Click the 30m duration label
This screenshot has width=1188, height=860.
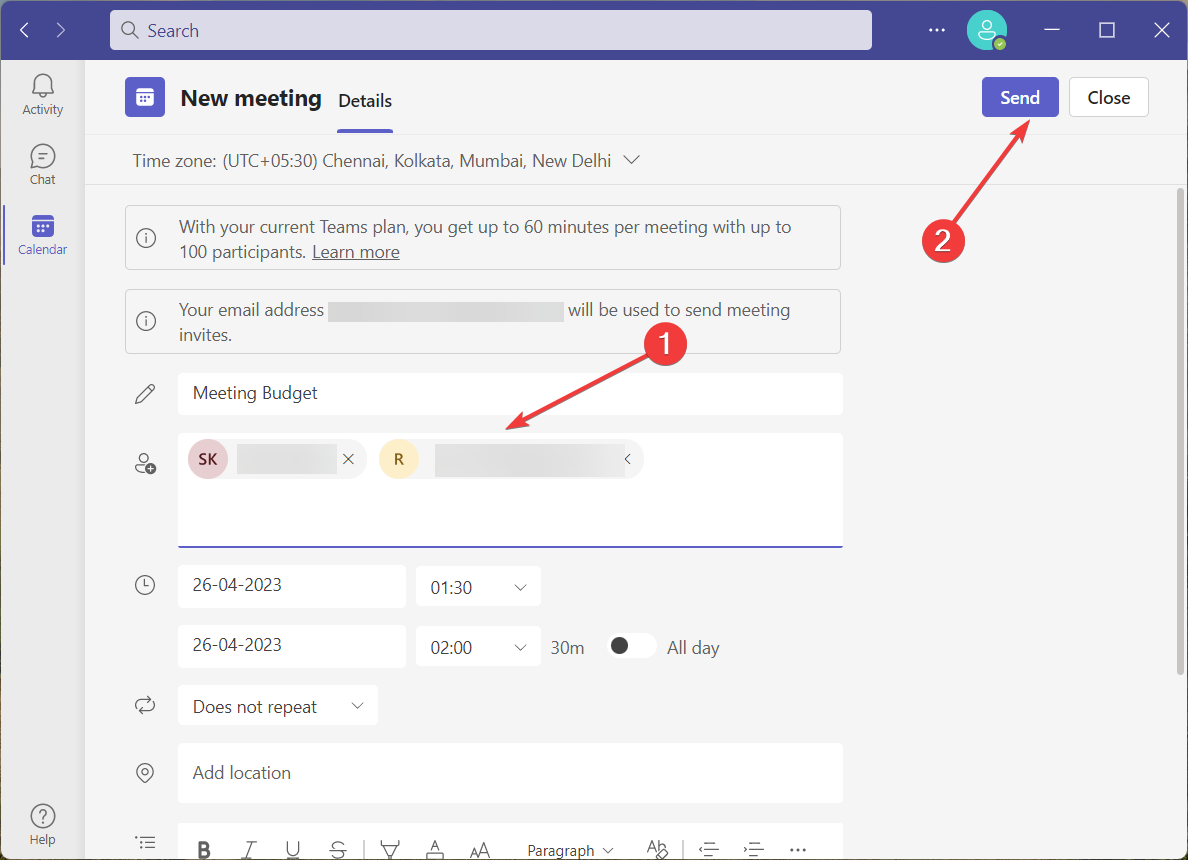coord(567,648)
